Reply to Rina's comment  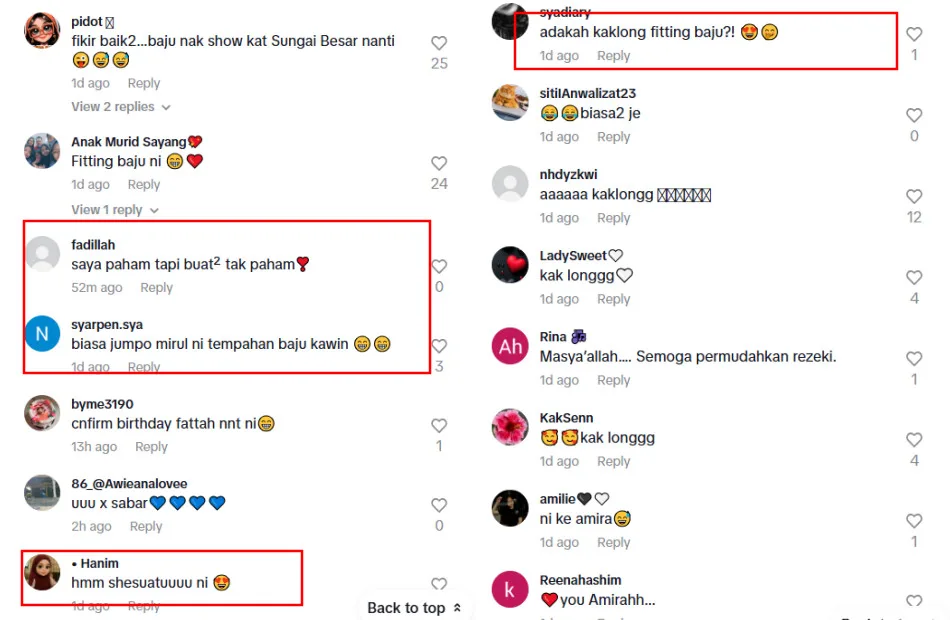(x=614, y=380)
